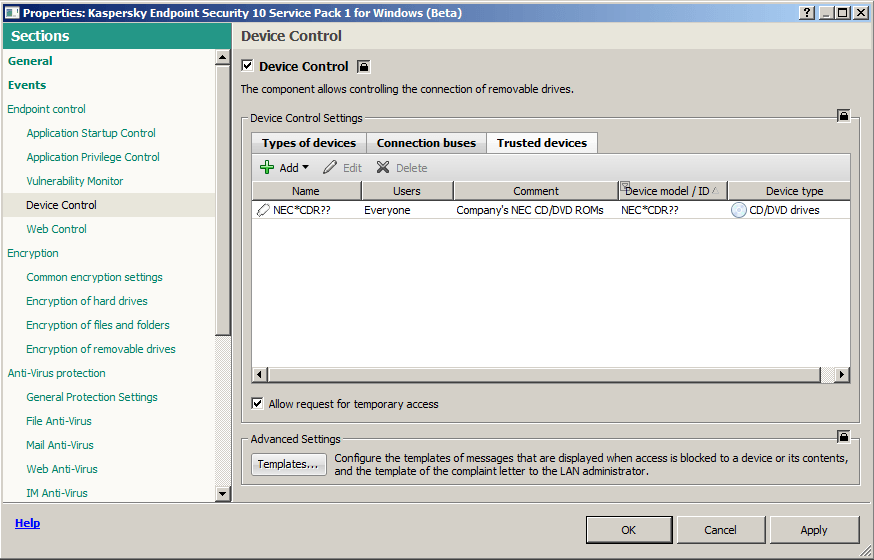This screenshot has height=560, width=874.
Task: Open the Help link
Action: coord(27,523)
